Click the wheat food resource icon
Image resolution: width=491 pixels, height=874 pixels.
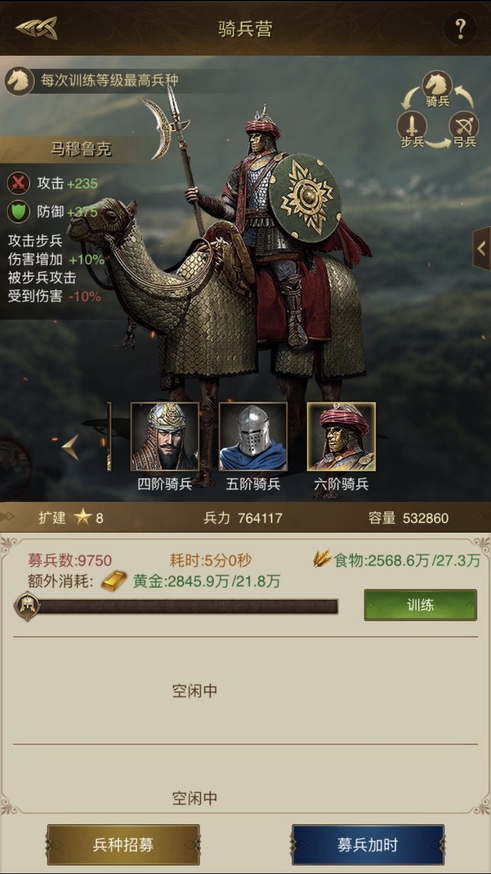click(322, 559)
